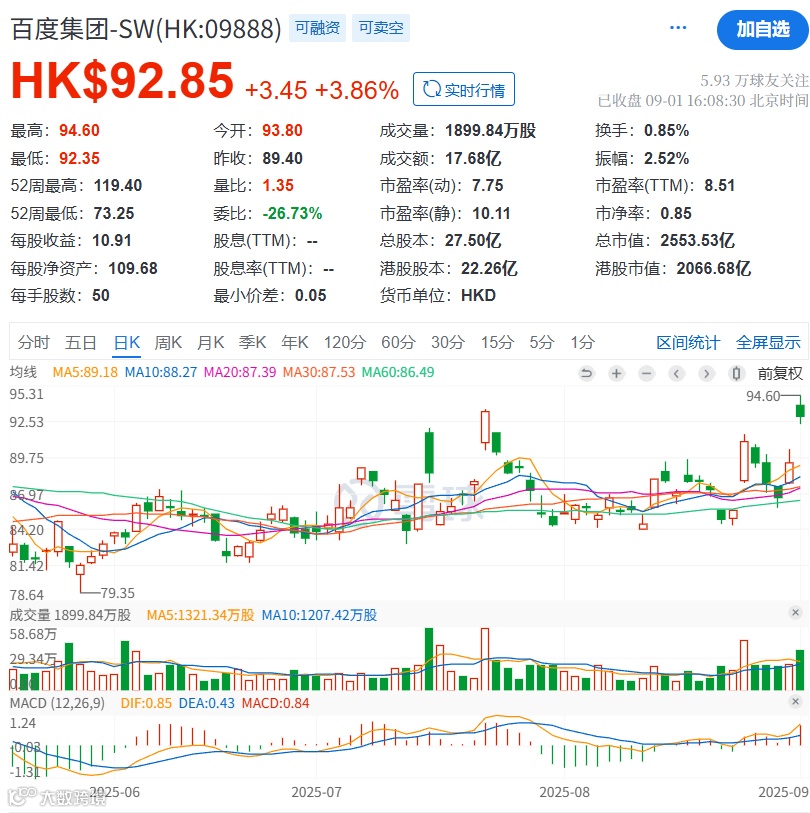The height and width of the screenshot is (813, 810).
Task: Click the MA10:88.27 moving average label
Action: pyautogui.click(x=161, y=372)
